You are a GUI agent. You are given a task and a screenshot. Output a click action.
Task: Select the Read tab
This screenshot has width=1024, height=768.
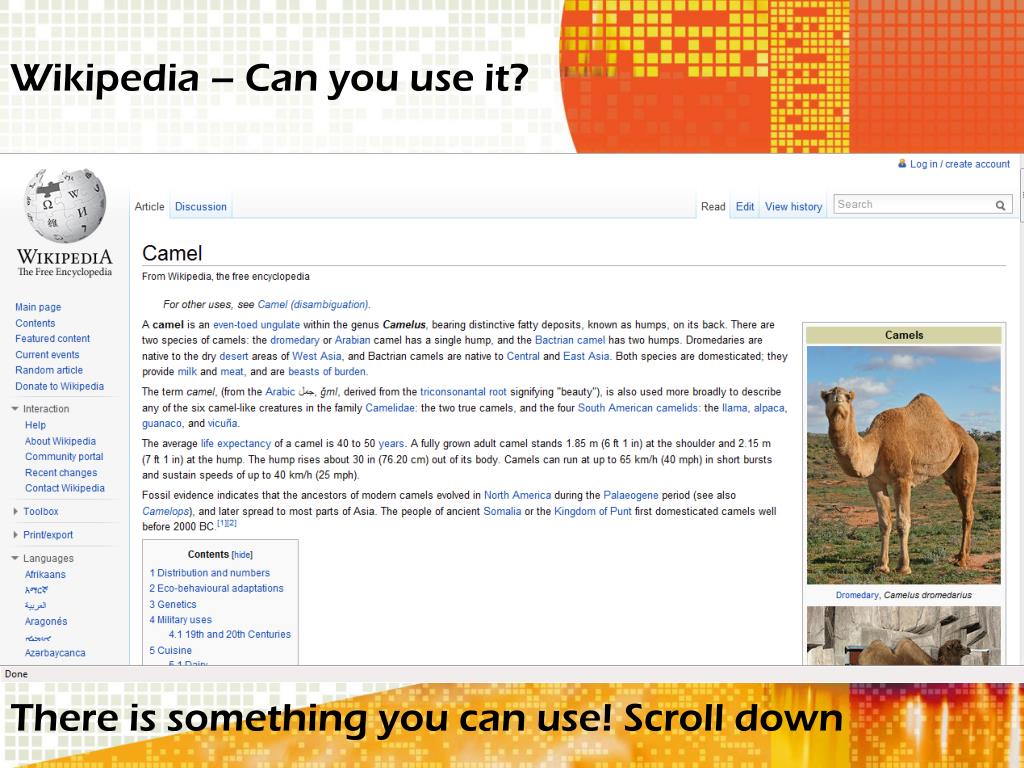(713, 206)
